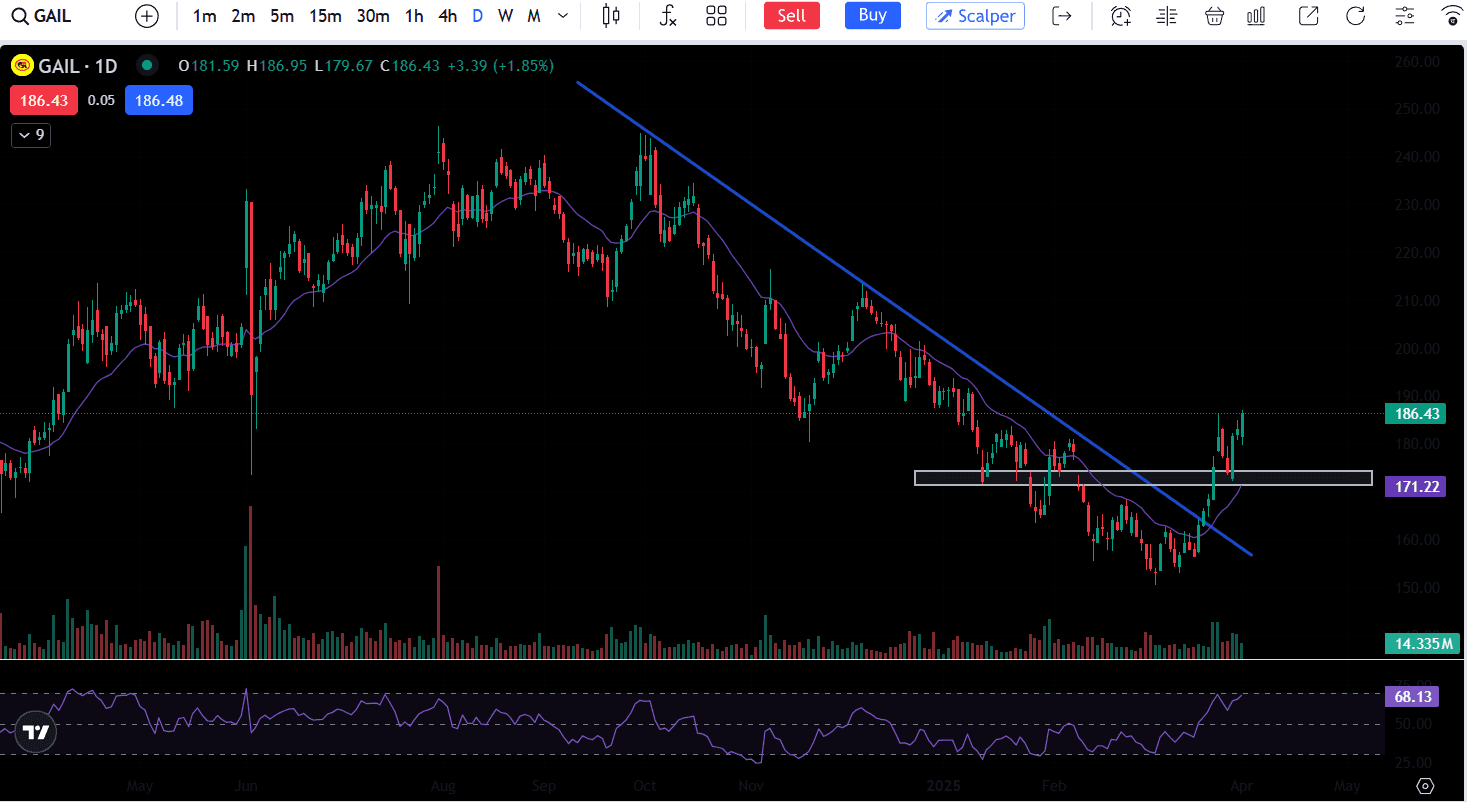Screen dimensions: 1467x802
Task: Click the GAIL · 1D symbol title
Action: [x=78, y=66]
